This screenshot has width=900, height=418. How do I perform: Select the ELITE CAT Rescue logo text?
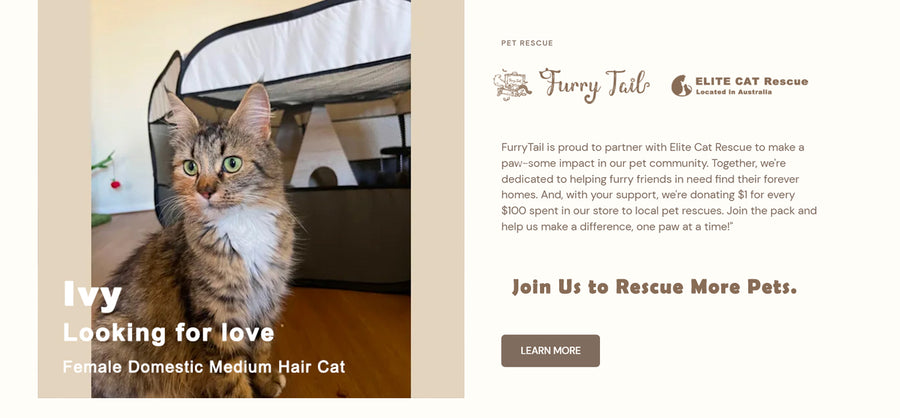751,82
